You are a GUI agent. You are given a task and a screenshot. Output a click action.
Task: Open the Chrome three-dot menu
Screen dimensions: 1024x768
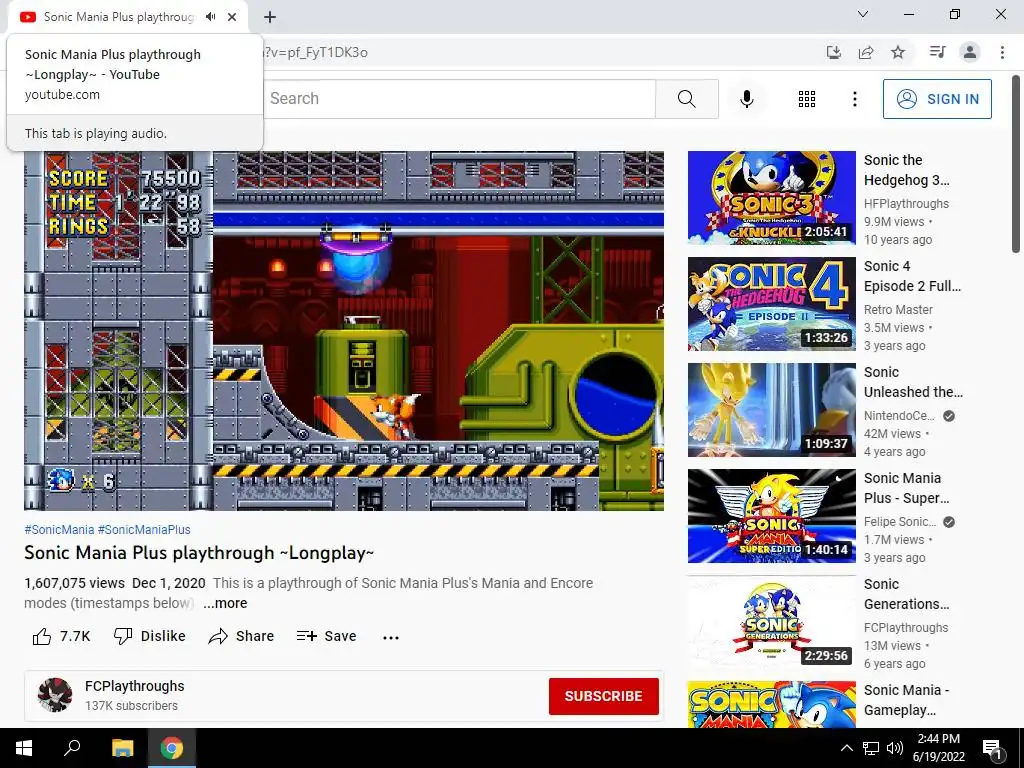(x=1002, y=52)
